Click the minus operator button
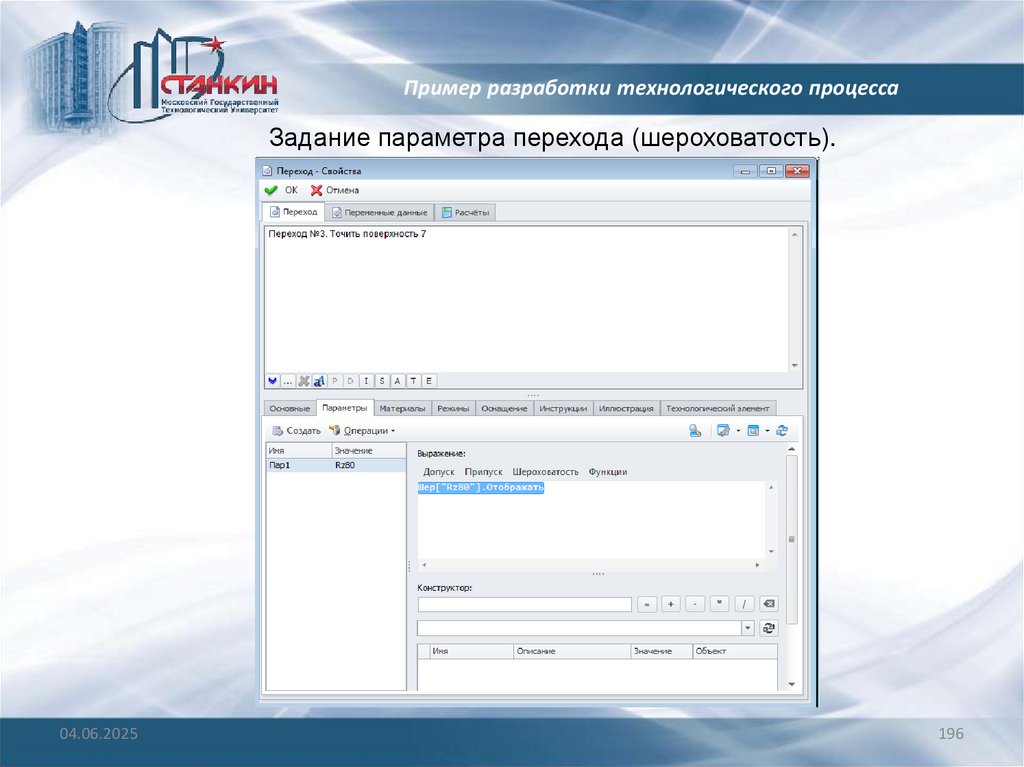 pos(695,604)
